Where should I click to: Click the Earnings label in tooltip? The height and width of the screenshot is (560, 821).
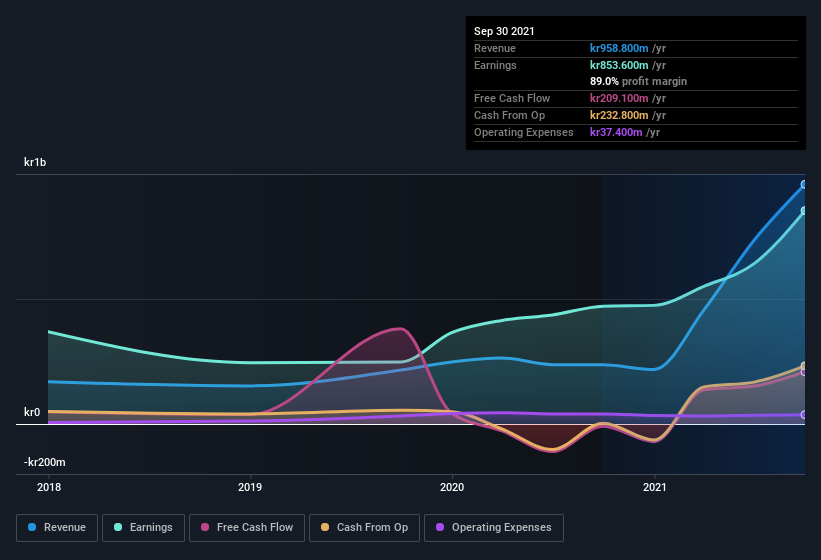495,65
